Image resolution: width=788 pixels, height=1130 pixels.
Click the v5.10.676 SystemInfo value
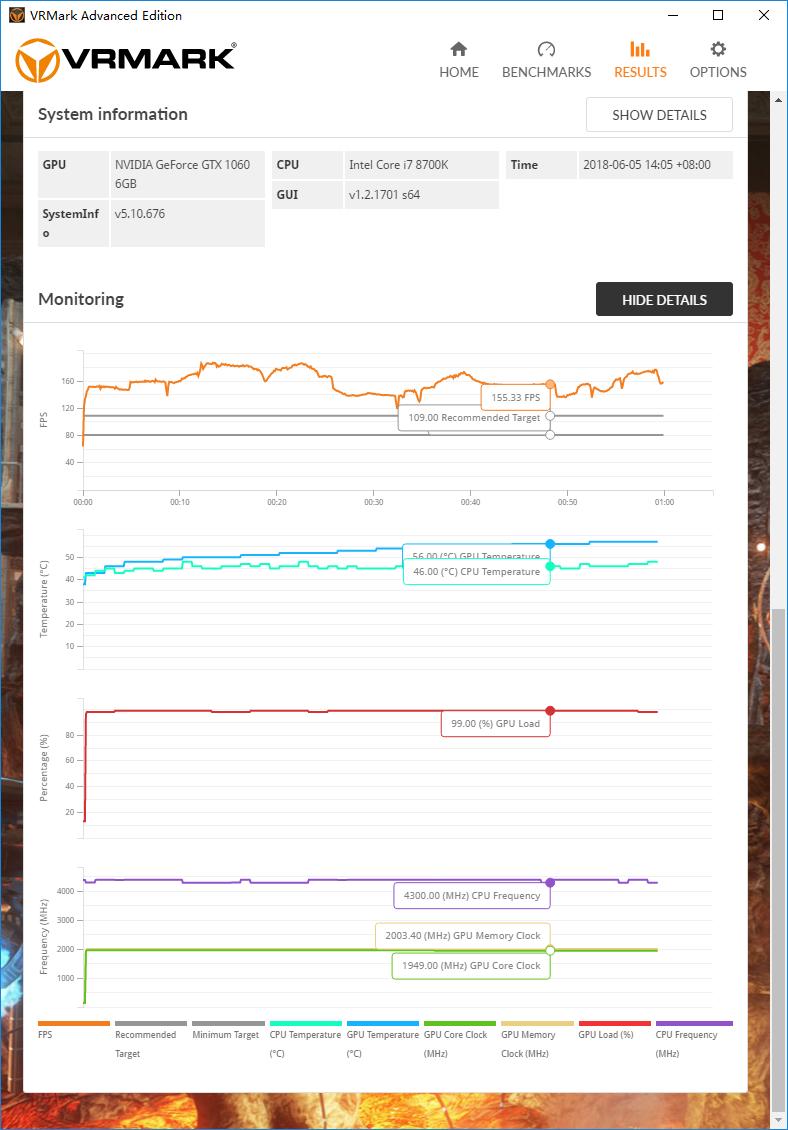[x=187, y=223]
